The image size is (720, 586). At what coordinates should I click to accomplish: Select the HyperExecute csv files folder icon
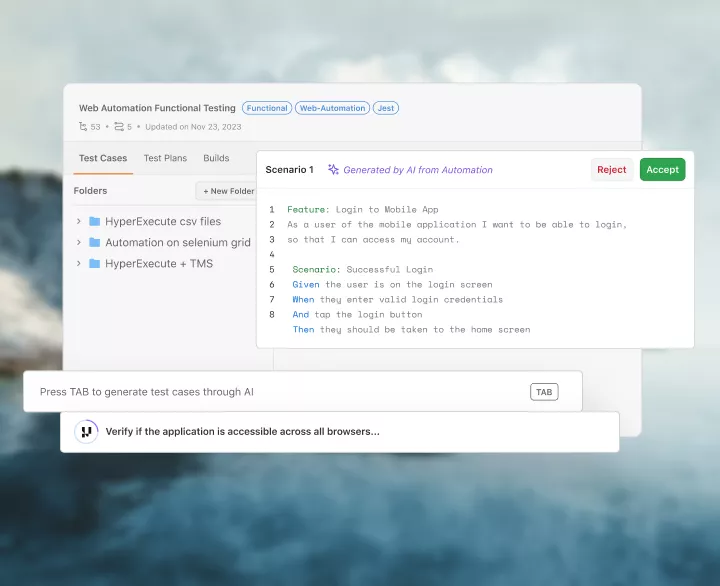pos(95,221)
